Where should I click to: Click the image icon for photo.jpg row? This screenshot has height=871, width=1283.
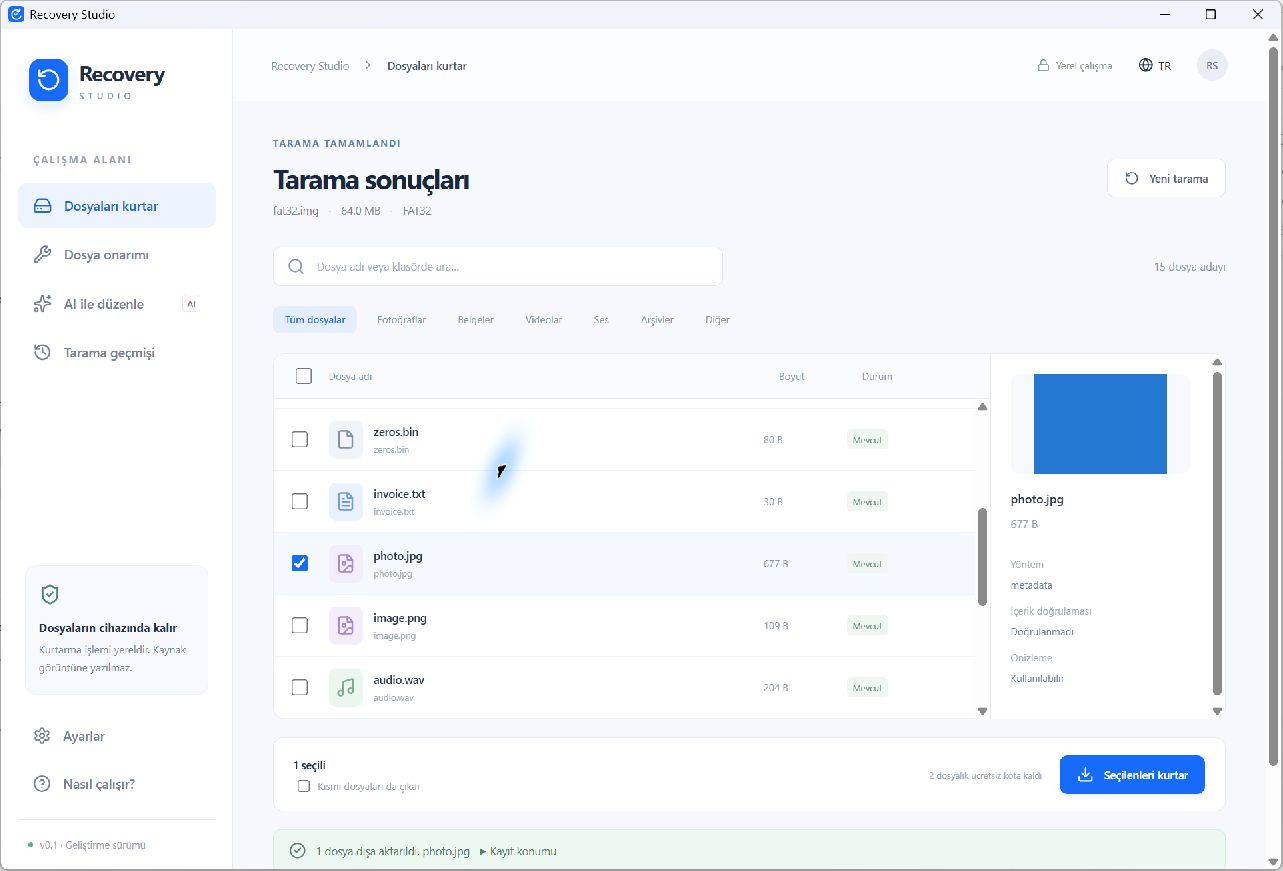346,564
